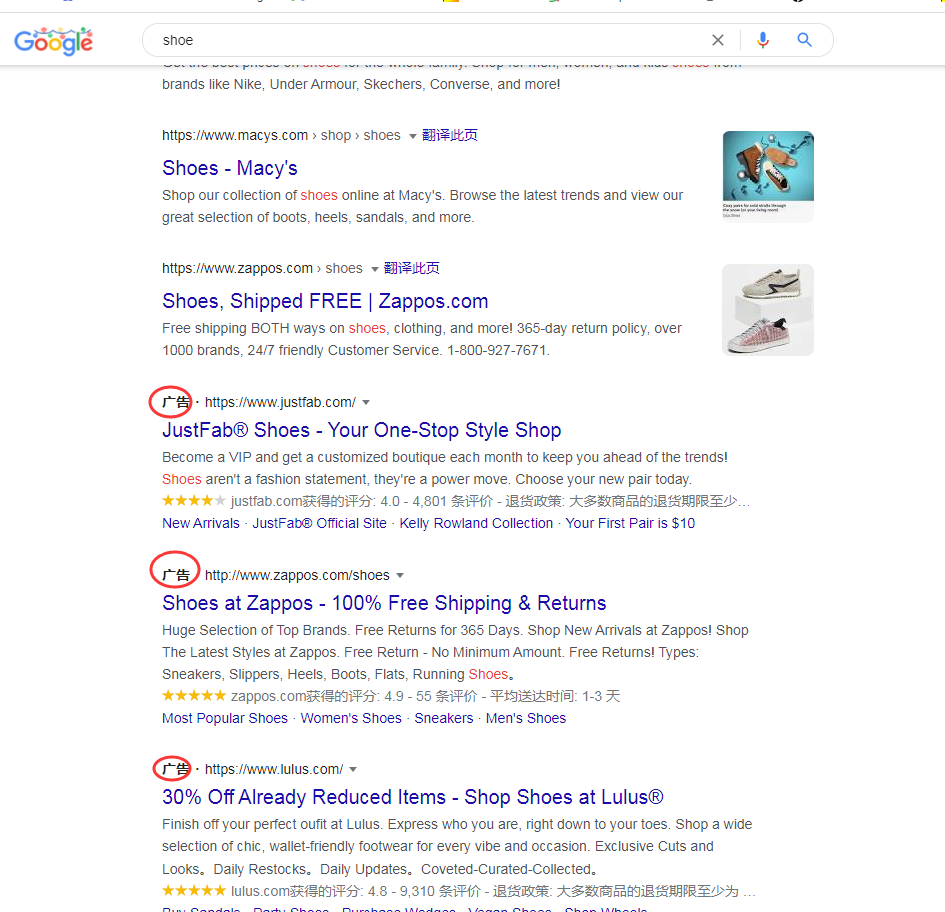Viewport: 945px width, 912px height.
Task: Open the Shoes - Macy's result
Action: tap(230, 168)
